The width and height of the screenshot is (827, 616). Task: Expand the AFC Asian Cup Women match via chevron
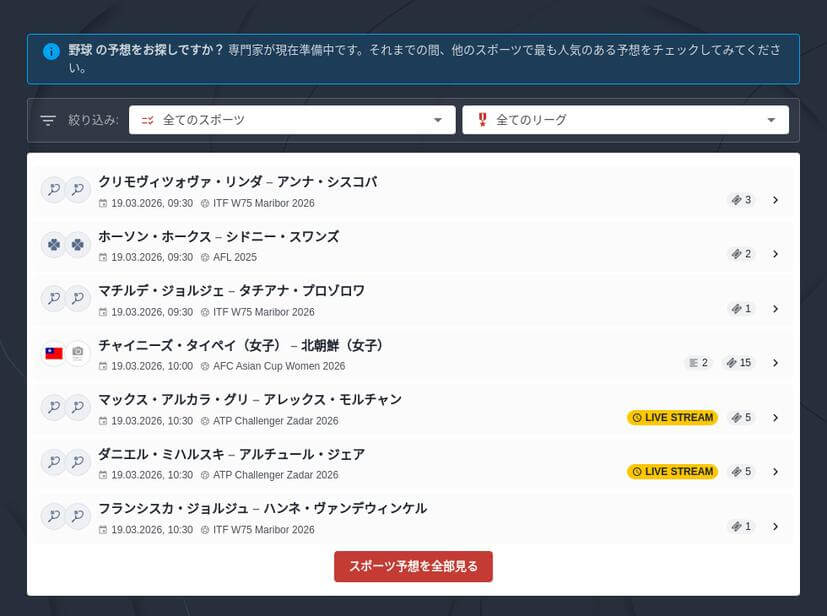(x=776, y=362)
